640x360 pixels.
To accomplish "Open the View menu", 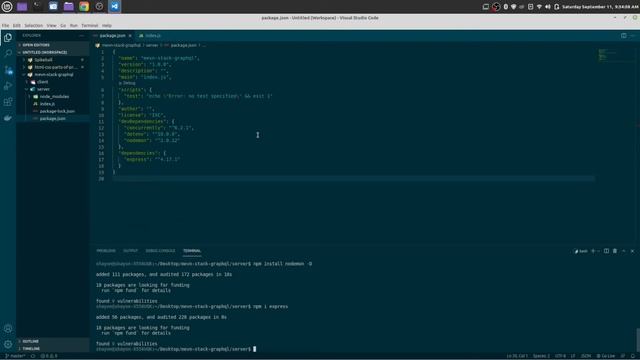I will point(51,25).
